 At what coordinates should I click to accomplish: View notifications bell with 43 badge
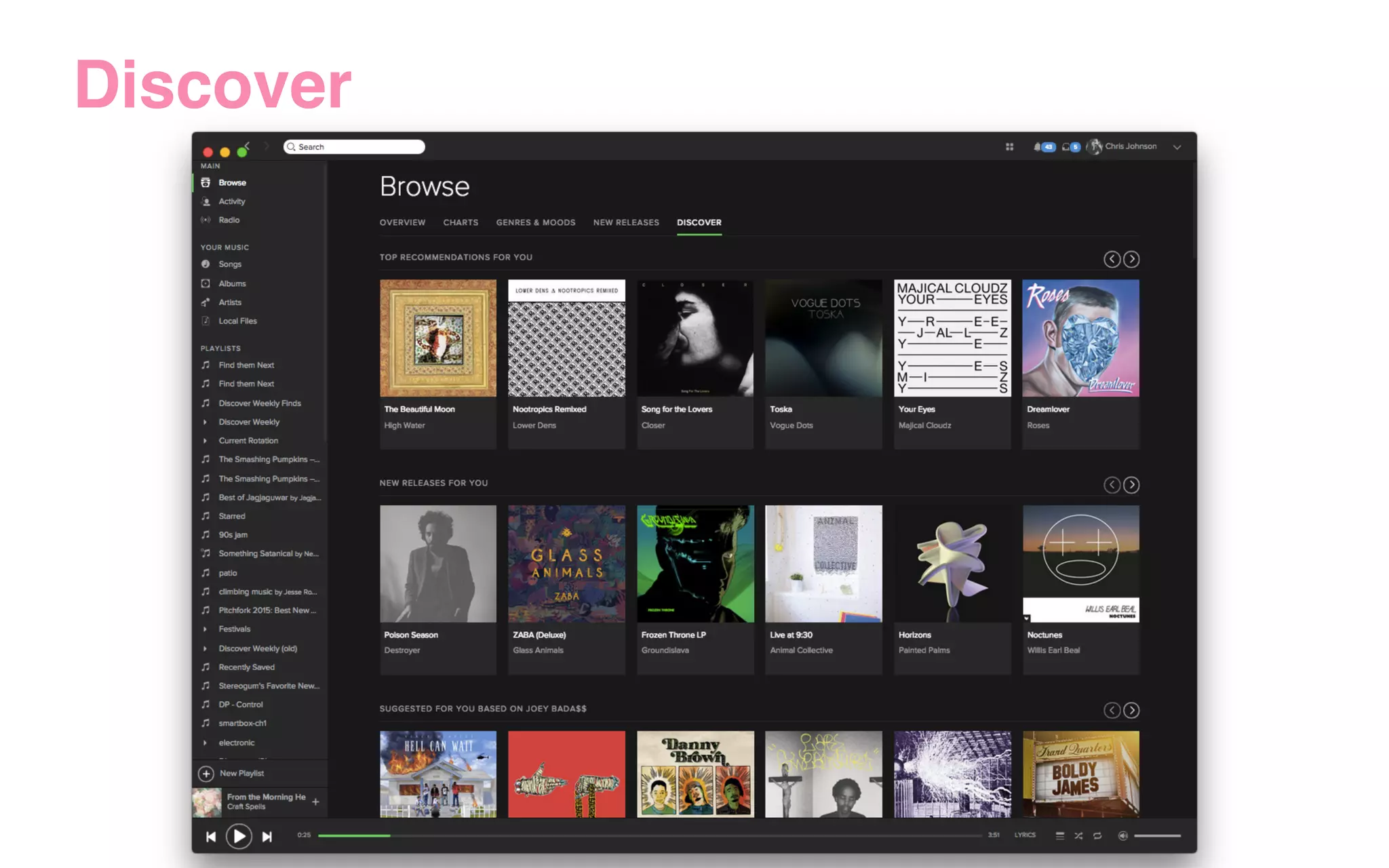1044,146
